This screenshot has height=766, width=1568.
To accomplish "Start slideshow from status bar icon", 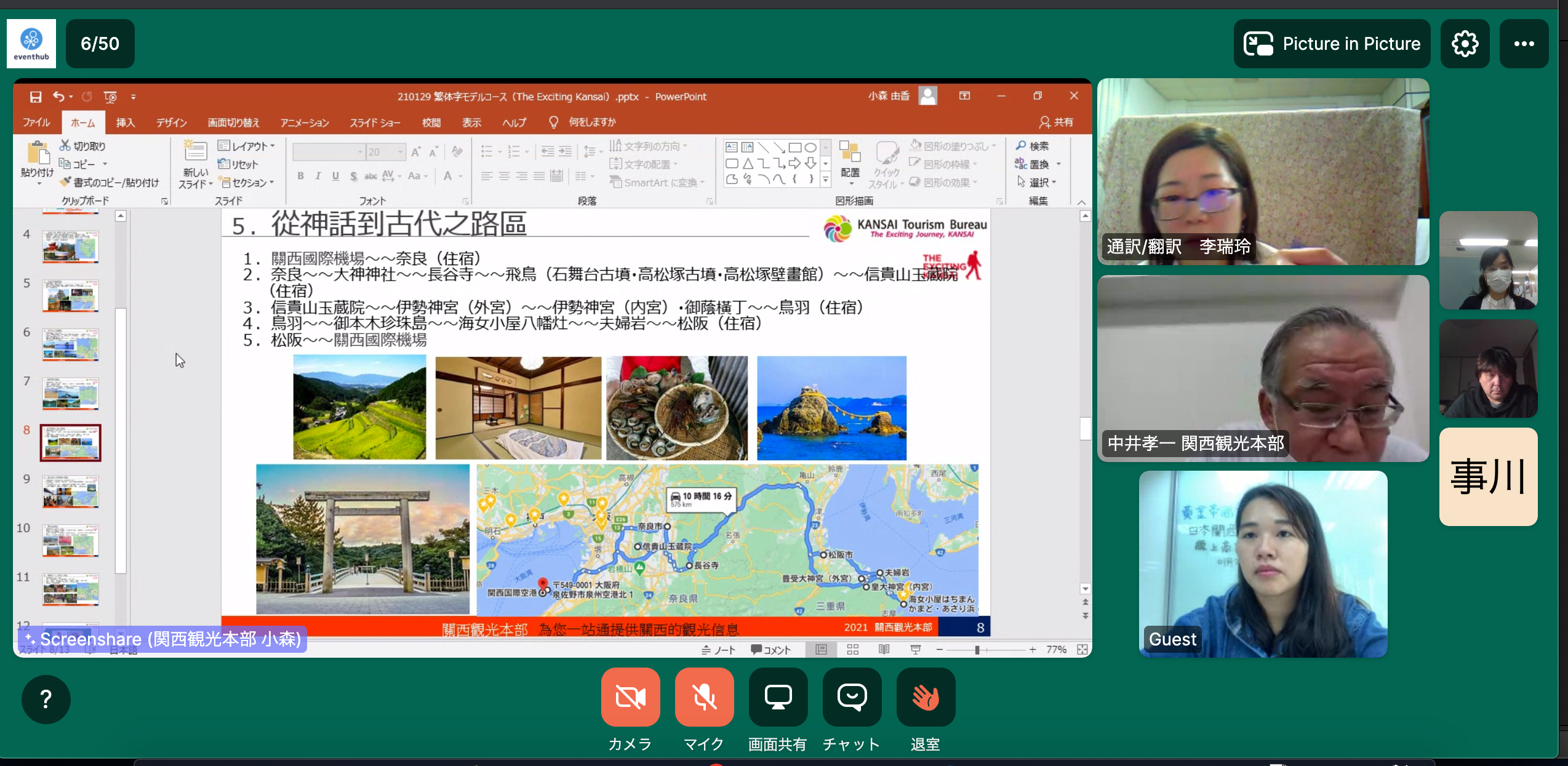I will point(915,650).
